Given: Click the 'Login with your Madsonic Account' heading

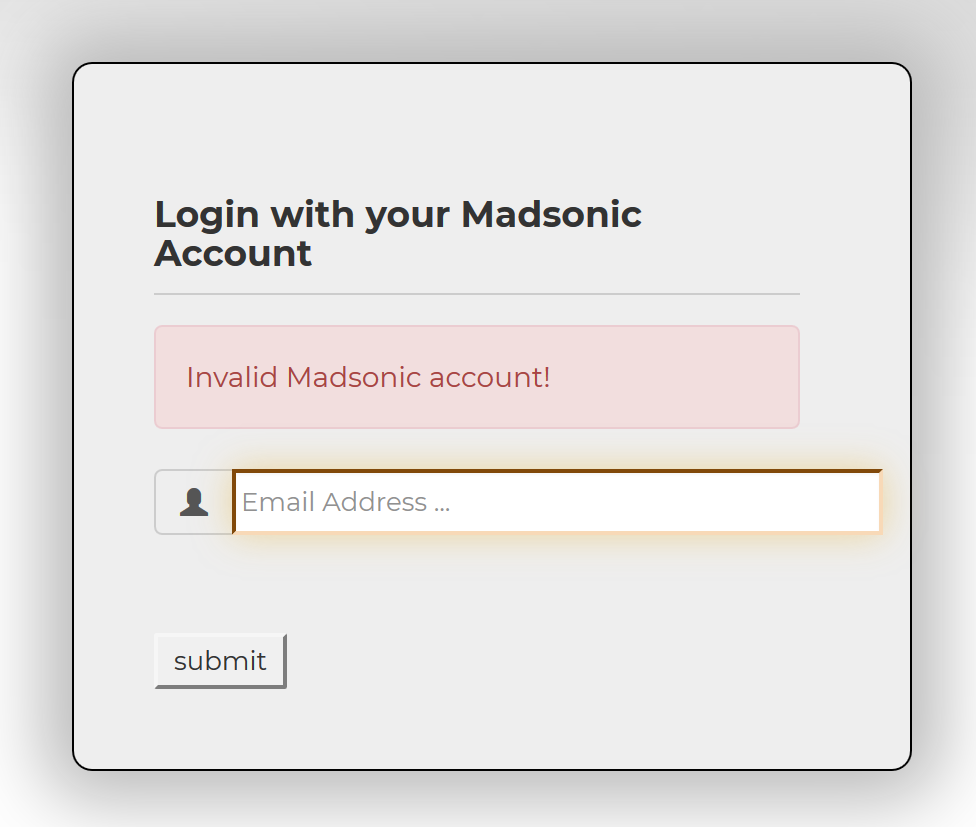Looking at the screenshot, I should coord(398,233).
